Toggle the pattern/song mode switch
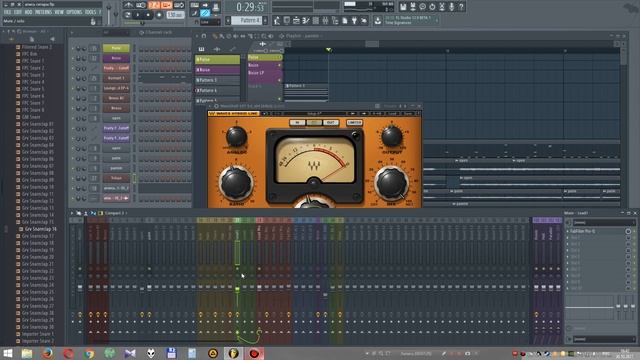 click(x=128, y=15)
